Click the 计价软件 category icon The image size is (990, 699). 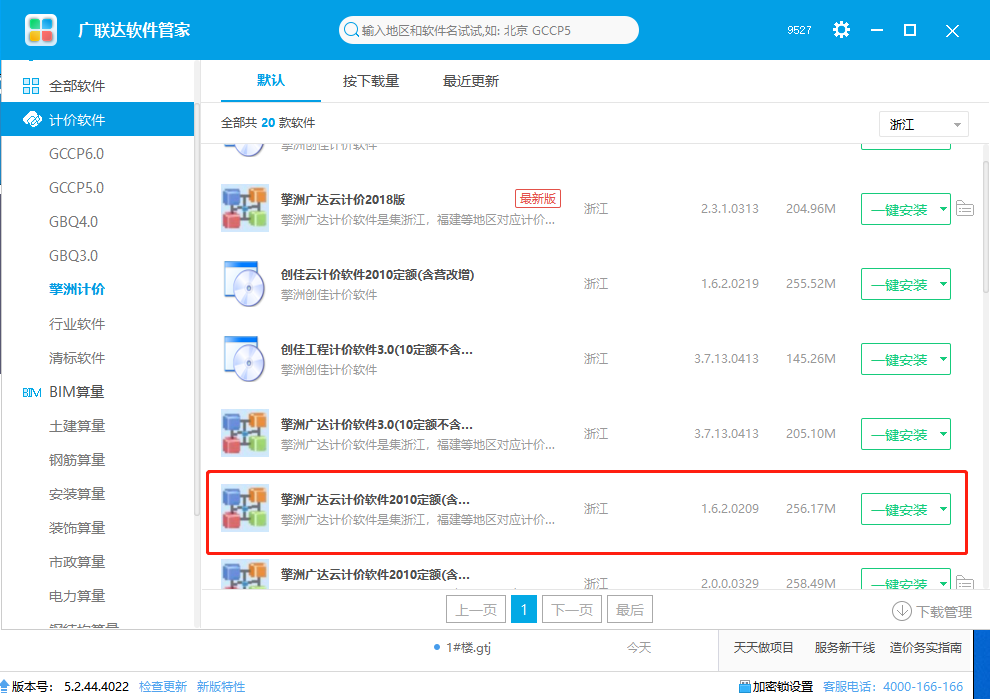[32, 119]
